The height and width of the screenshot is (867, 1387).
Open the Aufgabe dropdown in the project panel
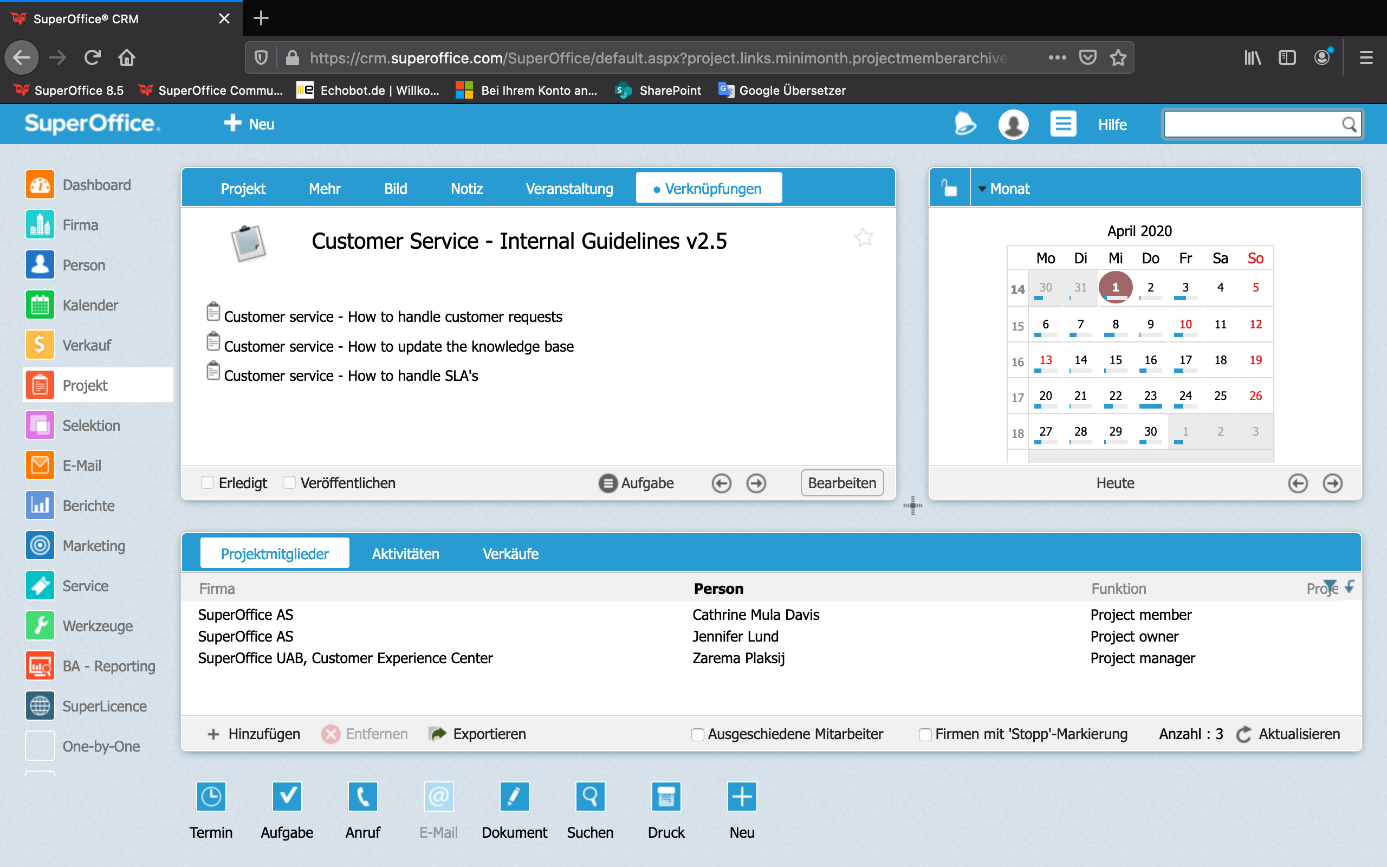[x=637, y=482]
